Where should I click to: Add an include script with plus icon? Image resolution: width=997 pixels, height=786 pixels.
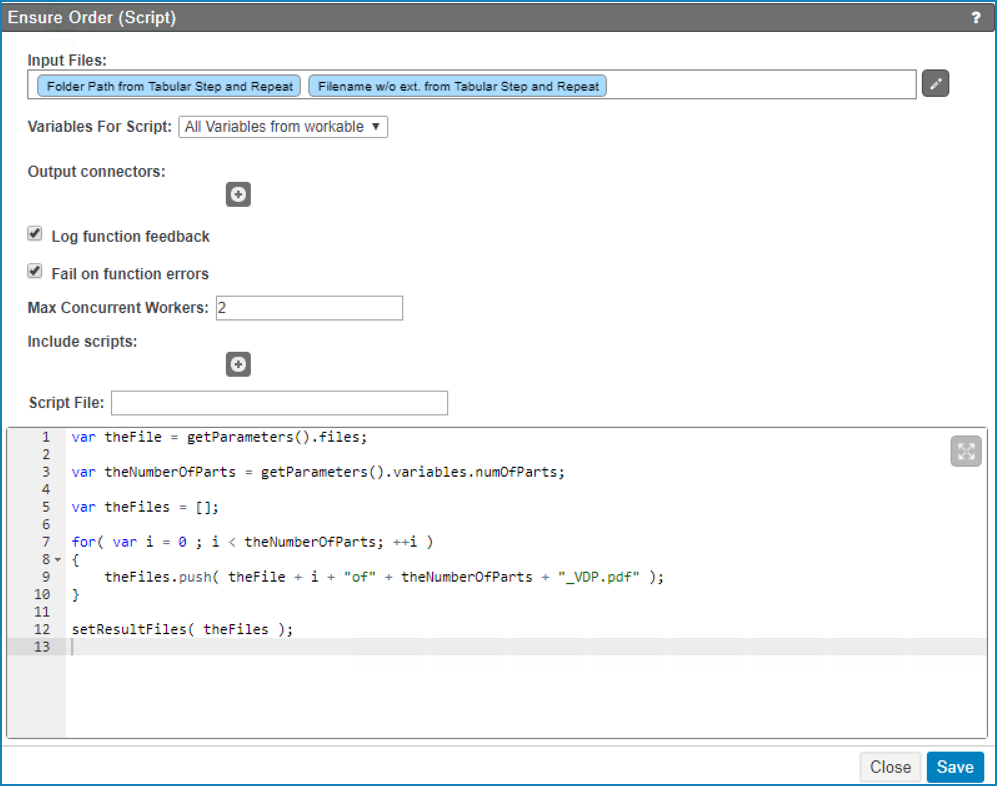pyautogui.click(x=238, y=364)
